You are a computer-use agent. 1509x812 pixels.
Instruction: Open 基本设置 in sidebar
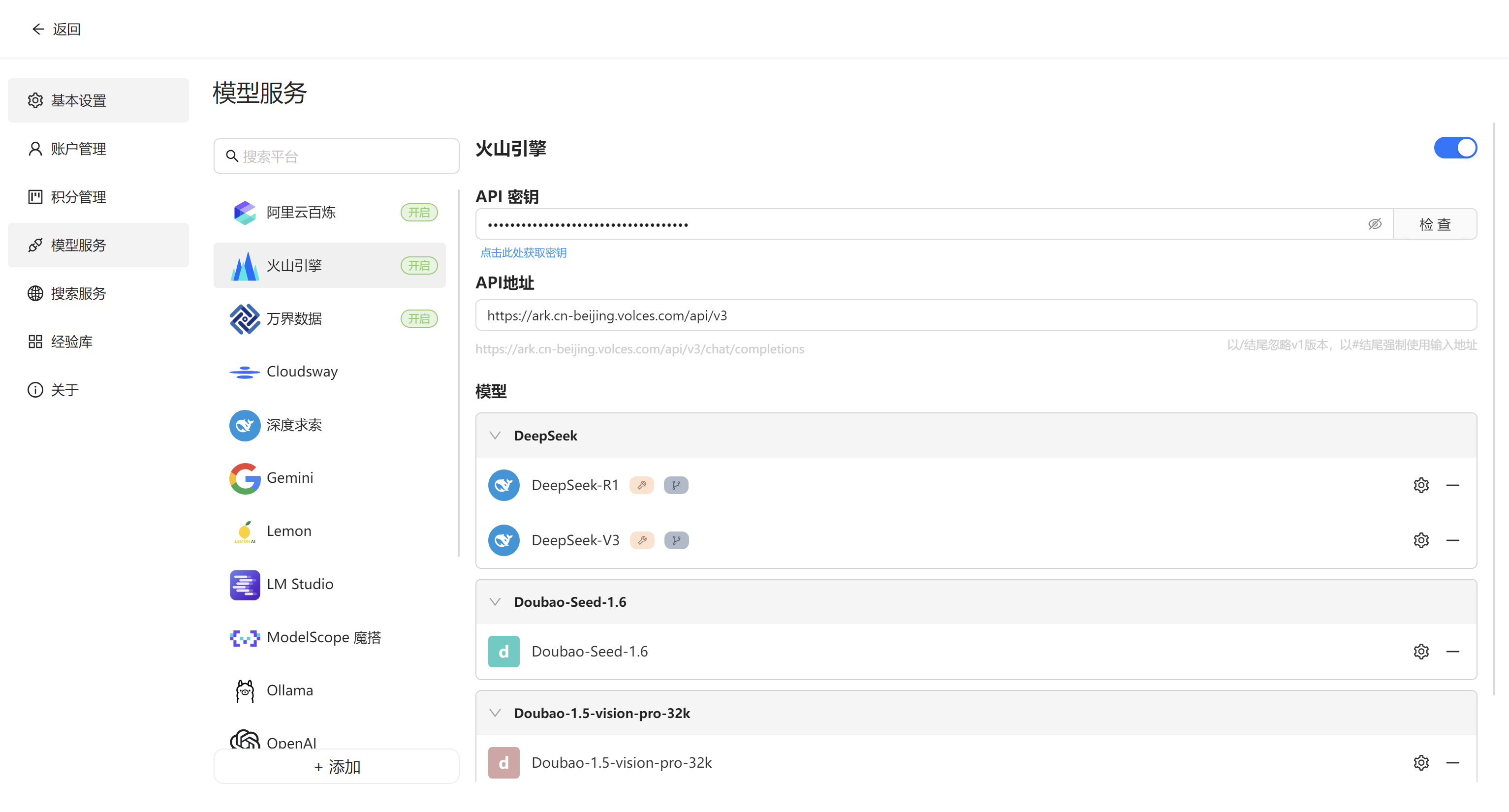click(x=98, y=100)
